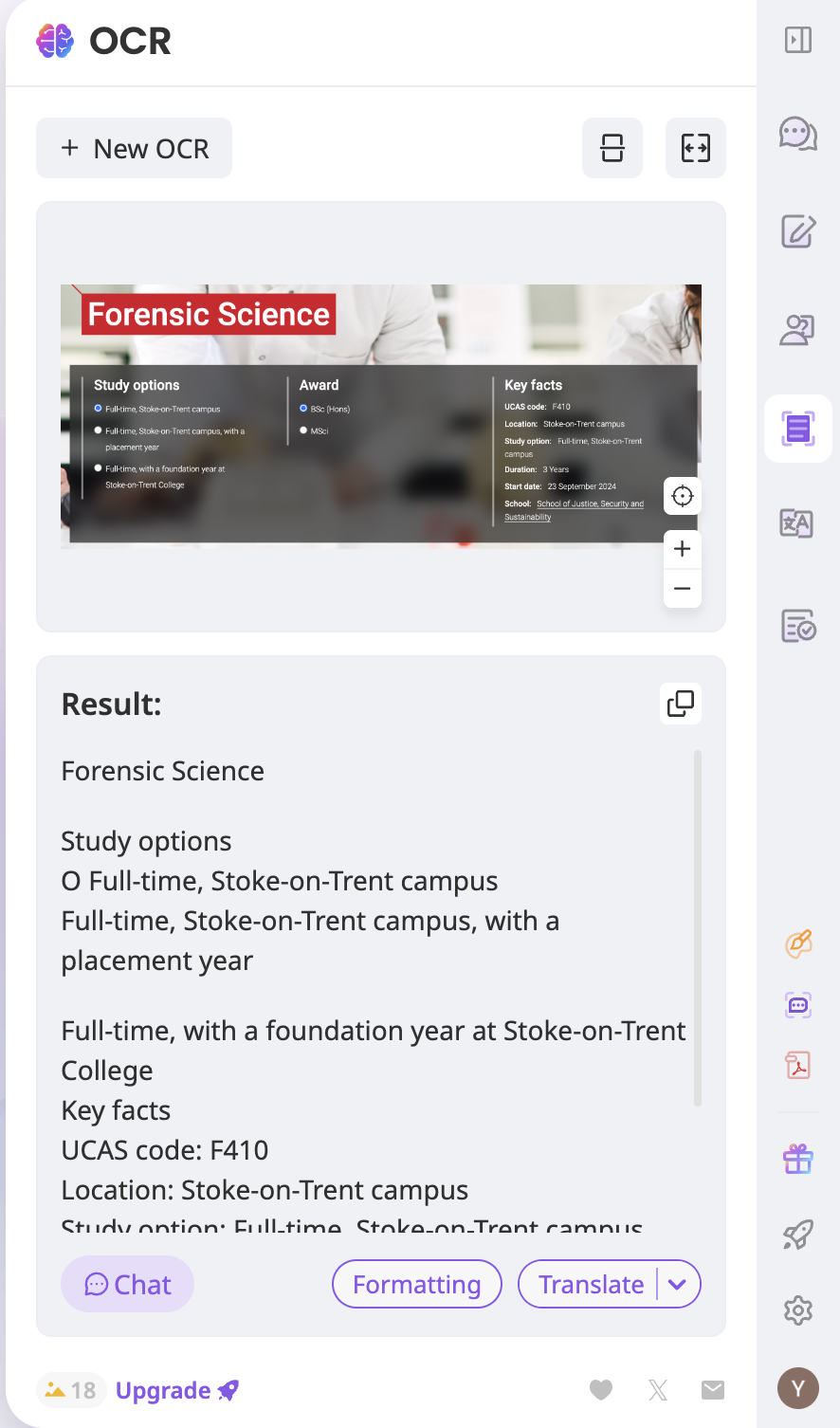The height and width of the screenshot is (1428, 840).
Task: Toggle the sidebar panel layout icon
Action: click(798, 40)
